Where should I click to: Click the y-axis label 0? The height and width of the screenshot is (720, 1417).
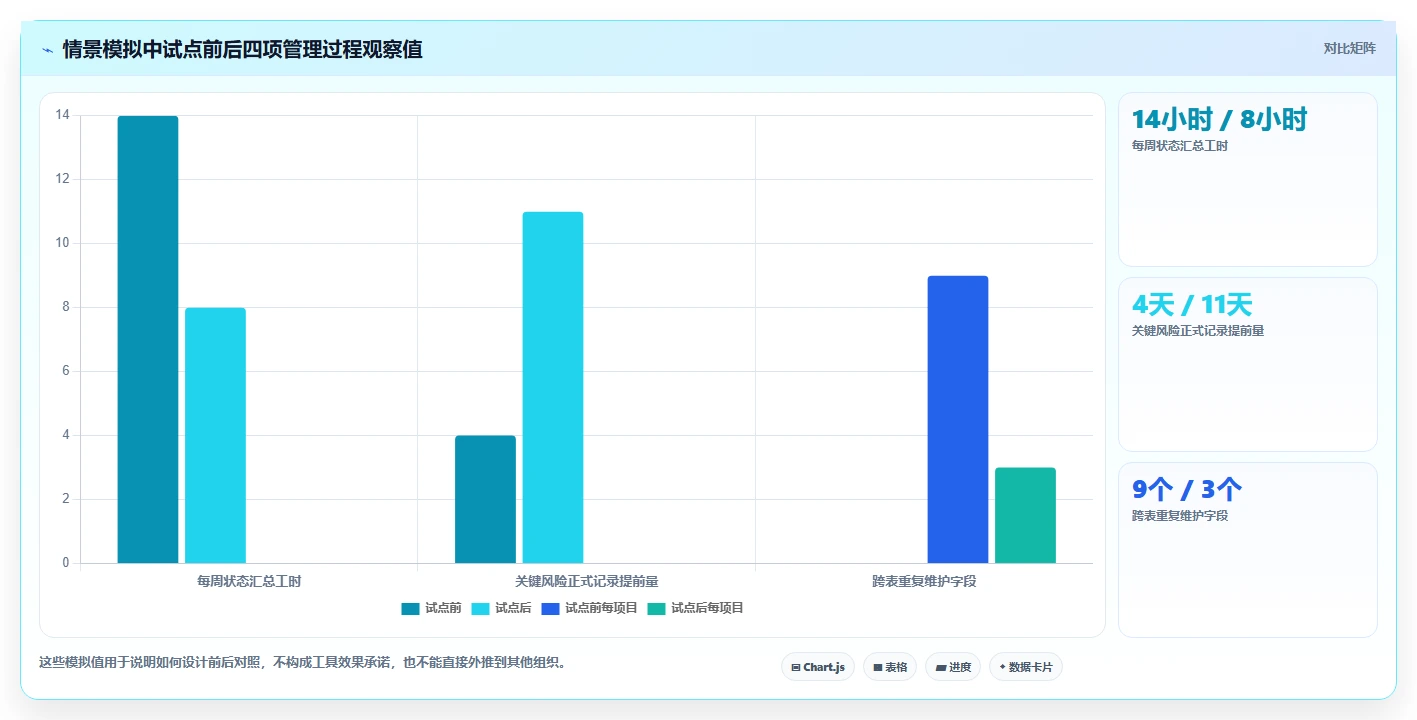pos(66,563)
